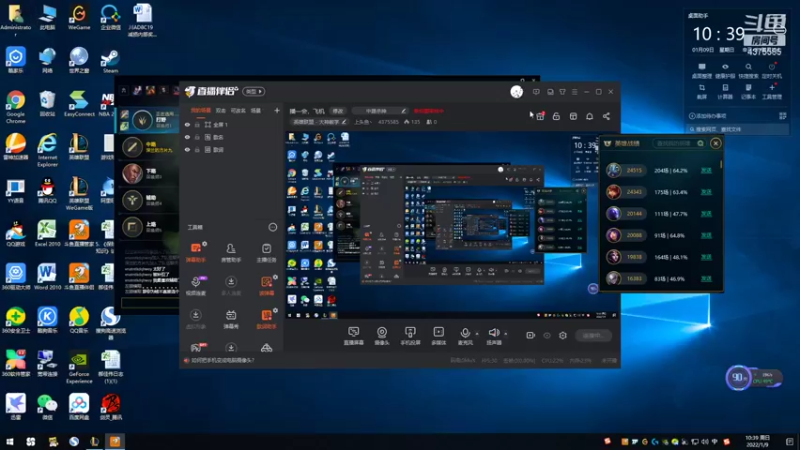Expand the speaker options arrow

506,334
